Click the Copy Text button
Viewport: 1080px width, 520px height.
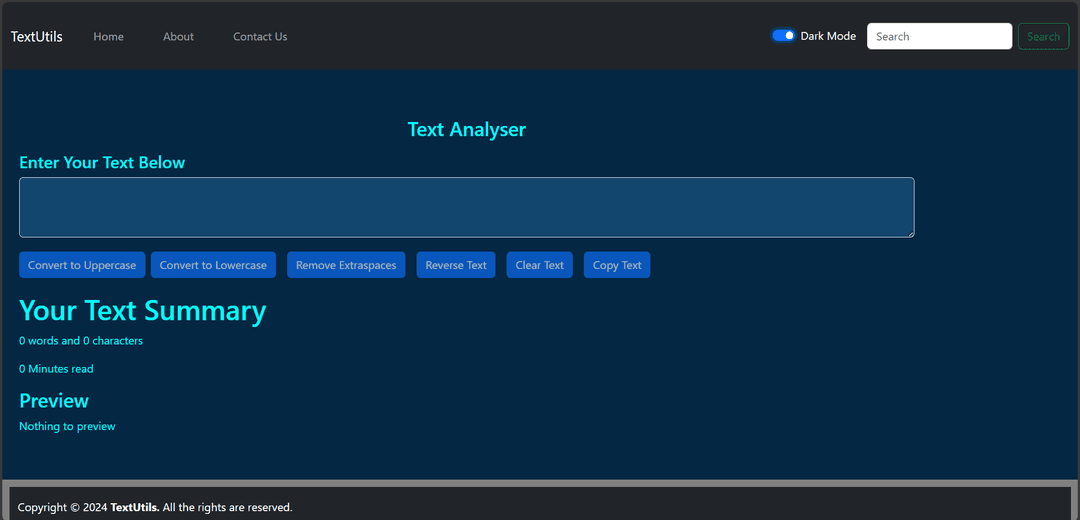617,265
